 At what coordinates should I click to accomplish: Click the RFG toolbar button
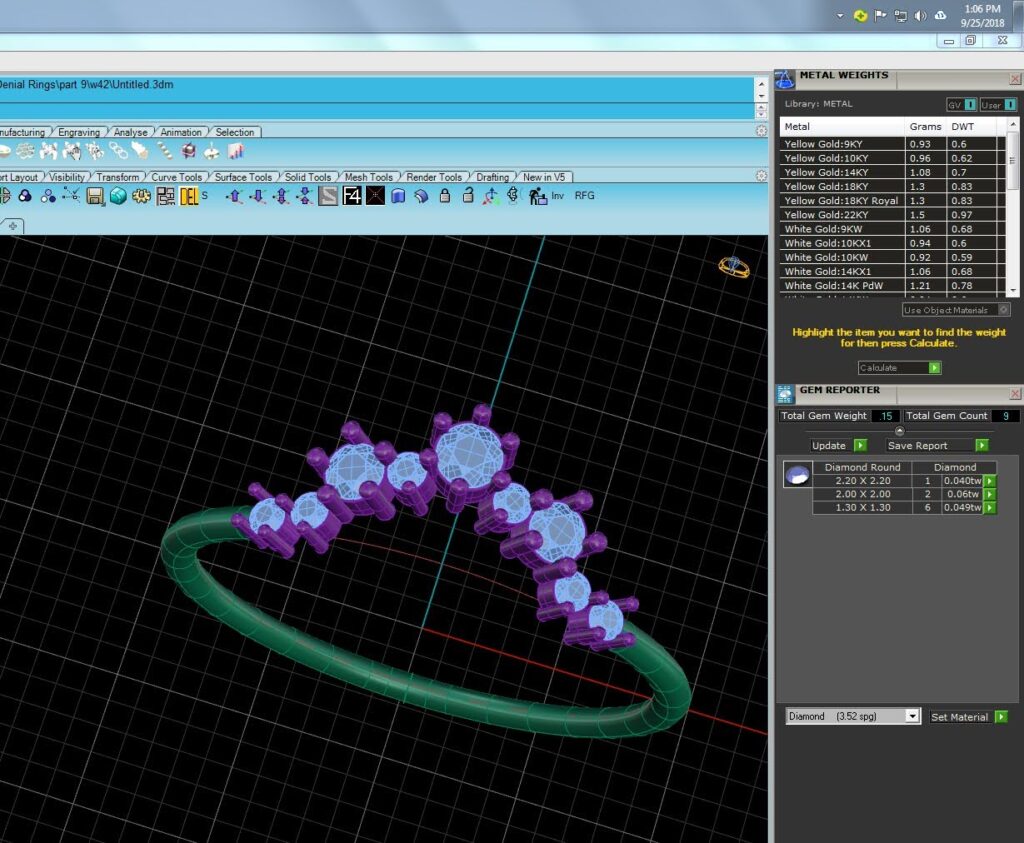click(x=584, y=196)
